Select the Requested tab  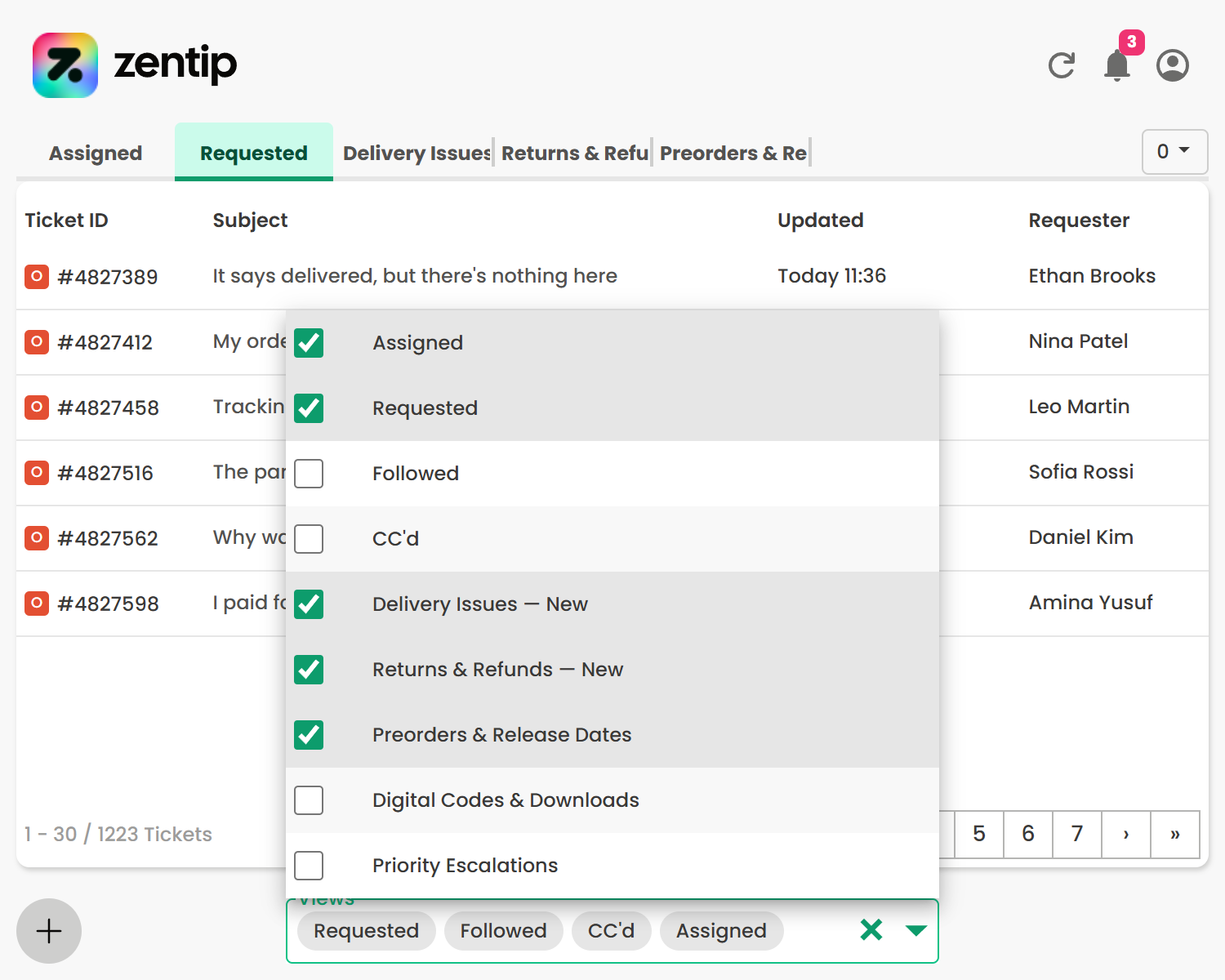(254, 153)
